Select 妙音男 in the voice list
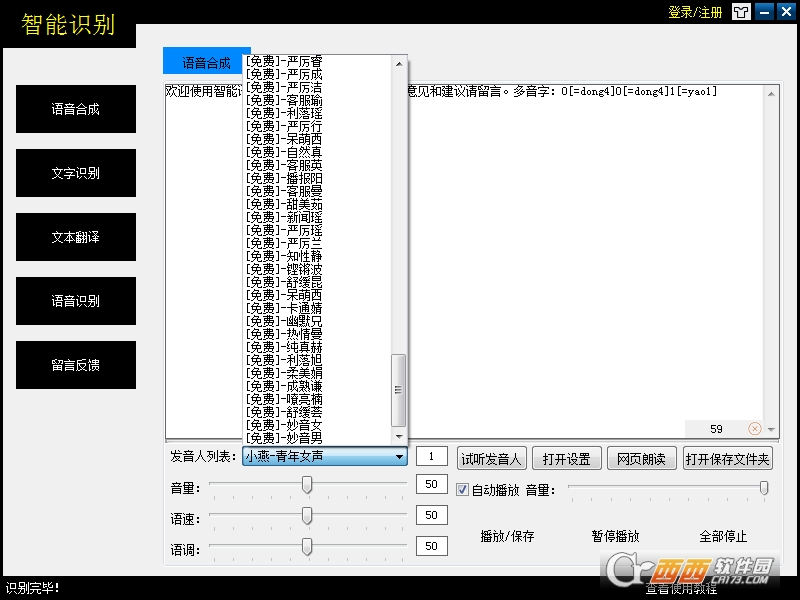Viewport: 800px width, 600px height. click(x=284, y=438)
